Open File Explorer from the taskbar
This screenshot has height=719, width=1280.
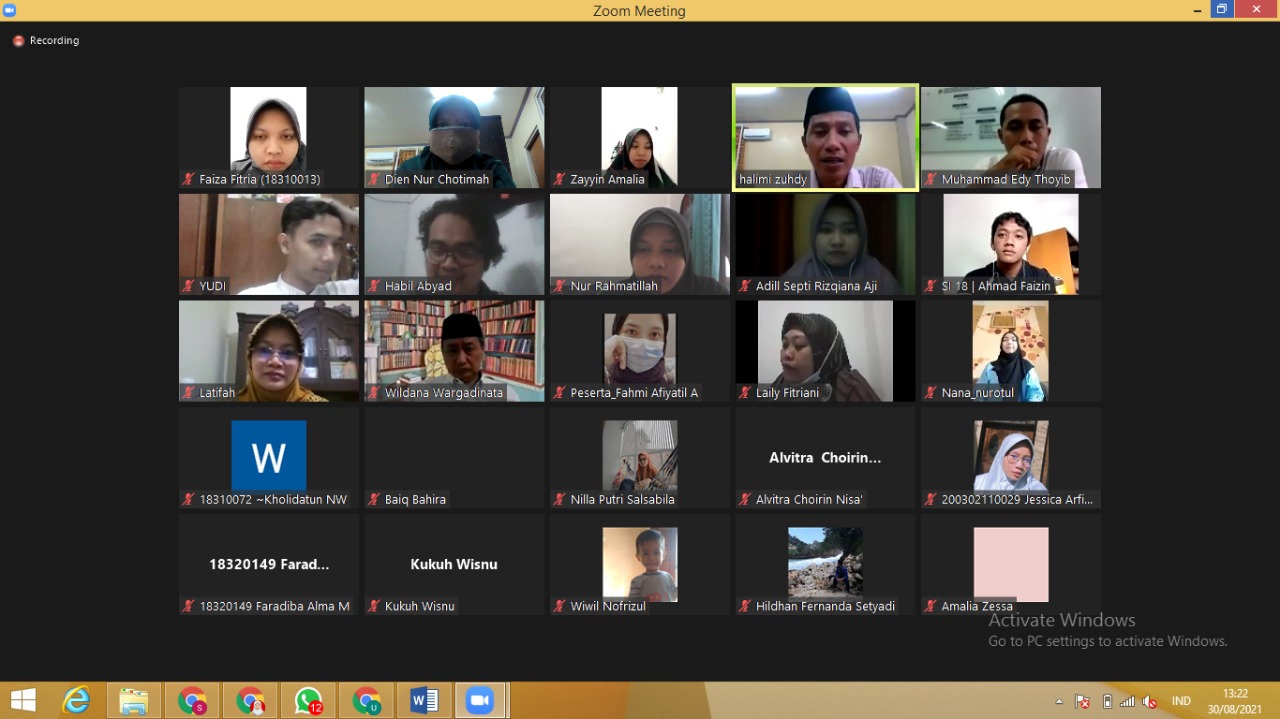tap(134, 701)
